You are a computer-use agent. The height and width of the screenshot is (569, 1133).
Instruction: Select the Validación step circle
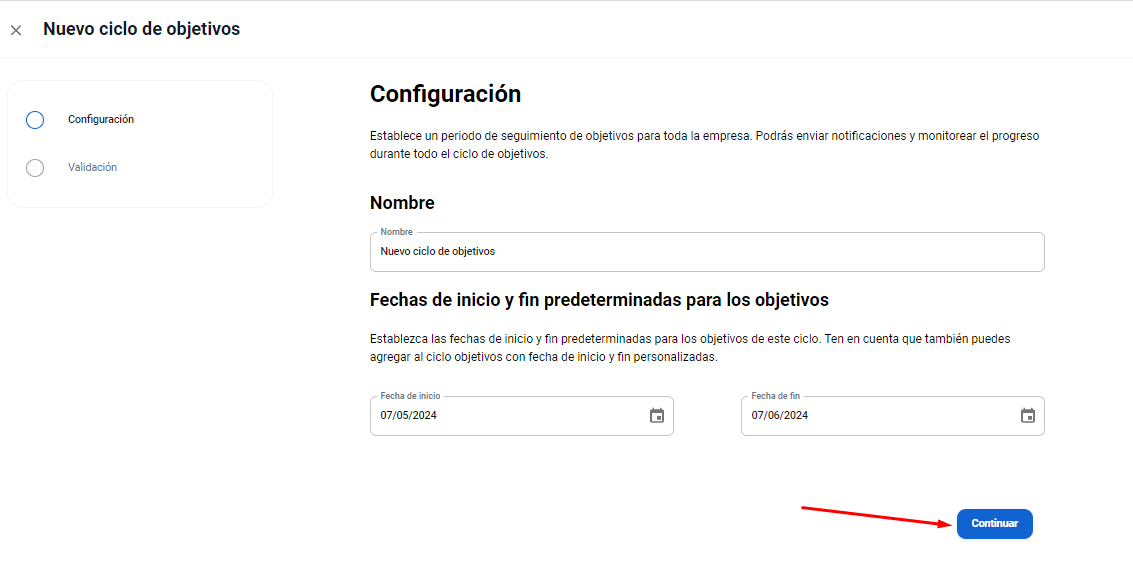point(35,168)
